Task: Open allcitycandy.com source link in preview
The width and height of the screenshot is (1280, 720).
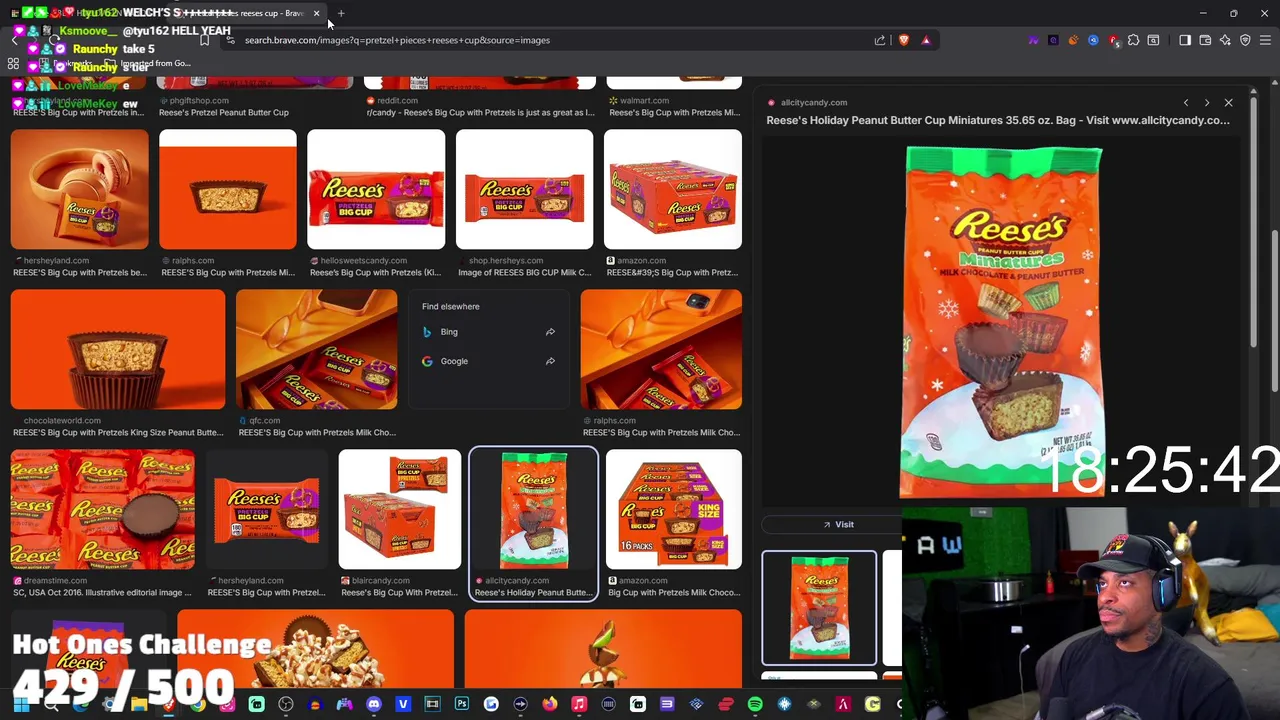Action: 813,102
